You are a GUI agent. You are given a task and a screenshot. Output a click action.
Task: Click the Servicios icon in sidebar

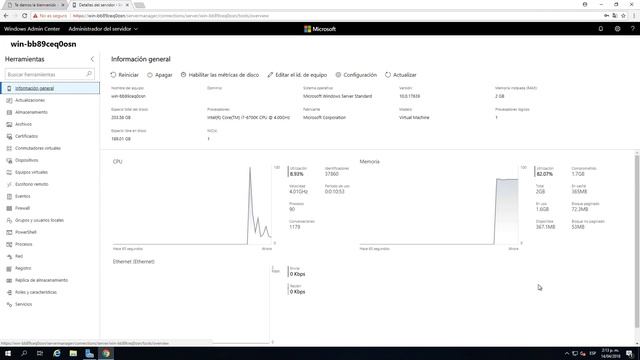9,304
